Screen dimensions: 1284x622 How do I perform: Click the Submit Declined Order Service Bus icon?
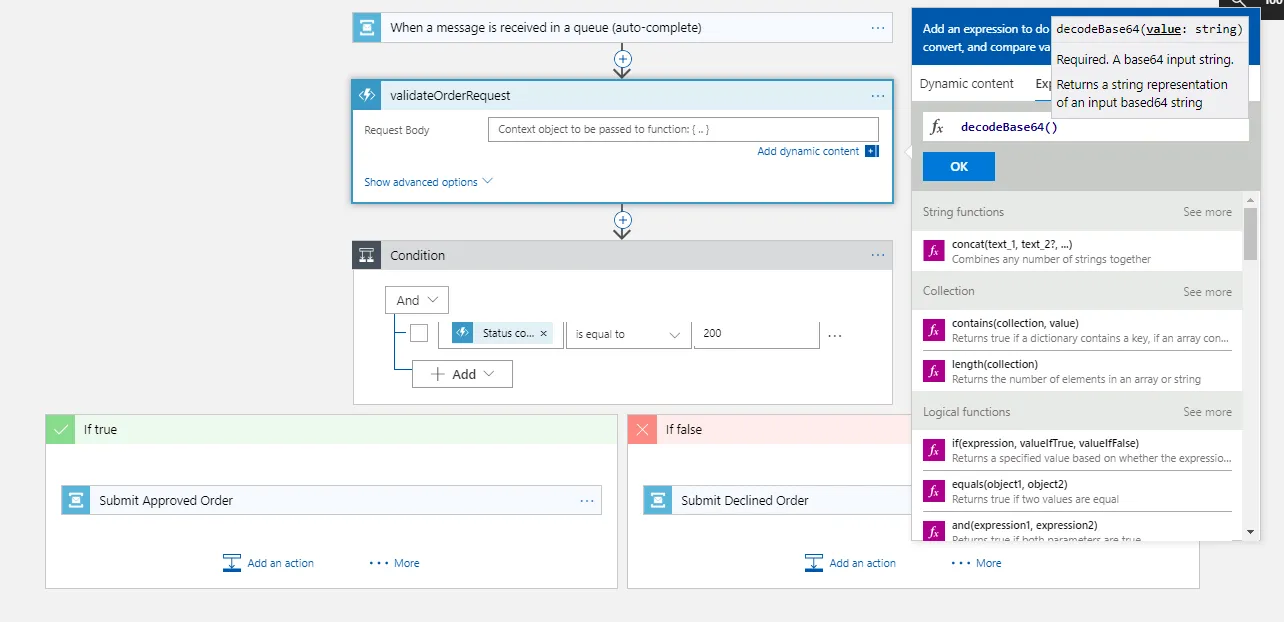658,500
